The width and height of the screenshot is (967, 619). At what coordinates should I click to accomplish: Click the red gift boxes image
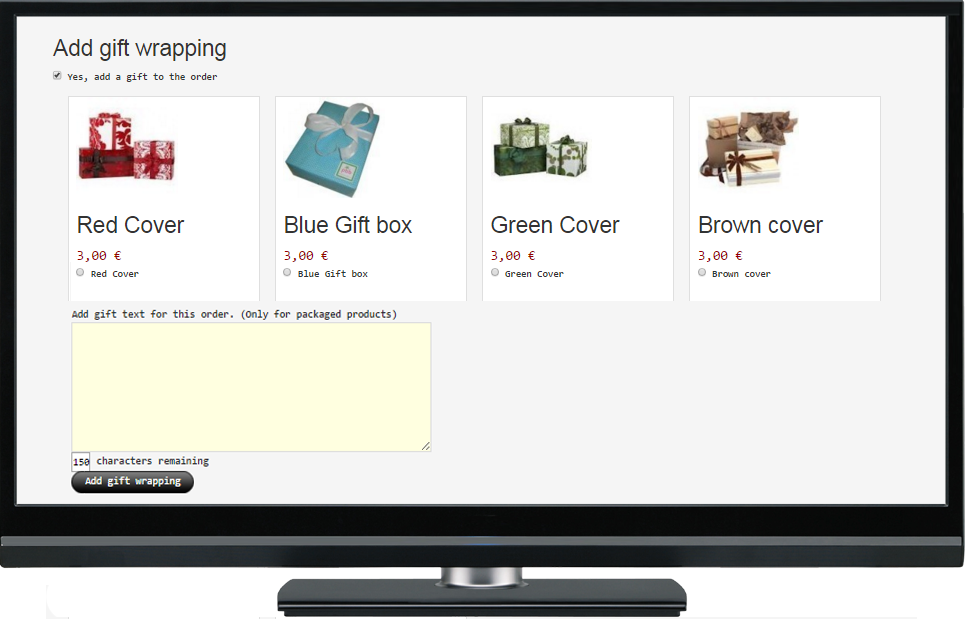(x=127, y=148)
